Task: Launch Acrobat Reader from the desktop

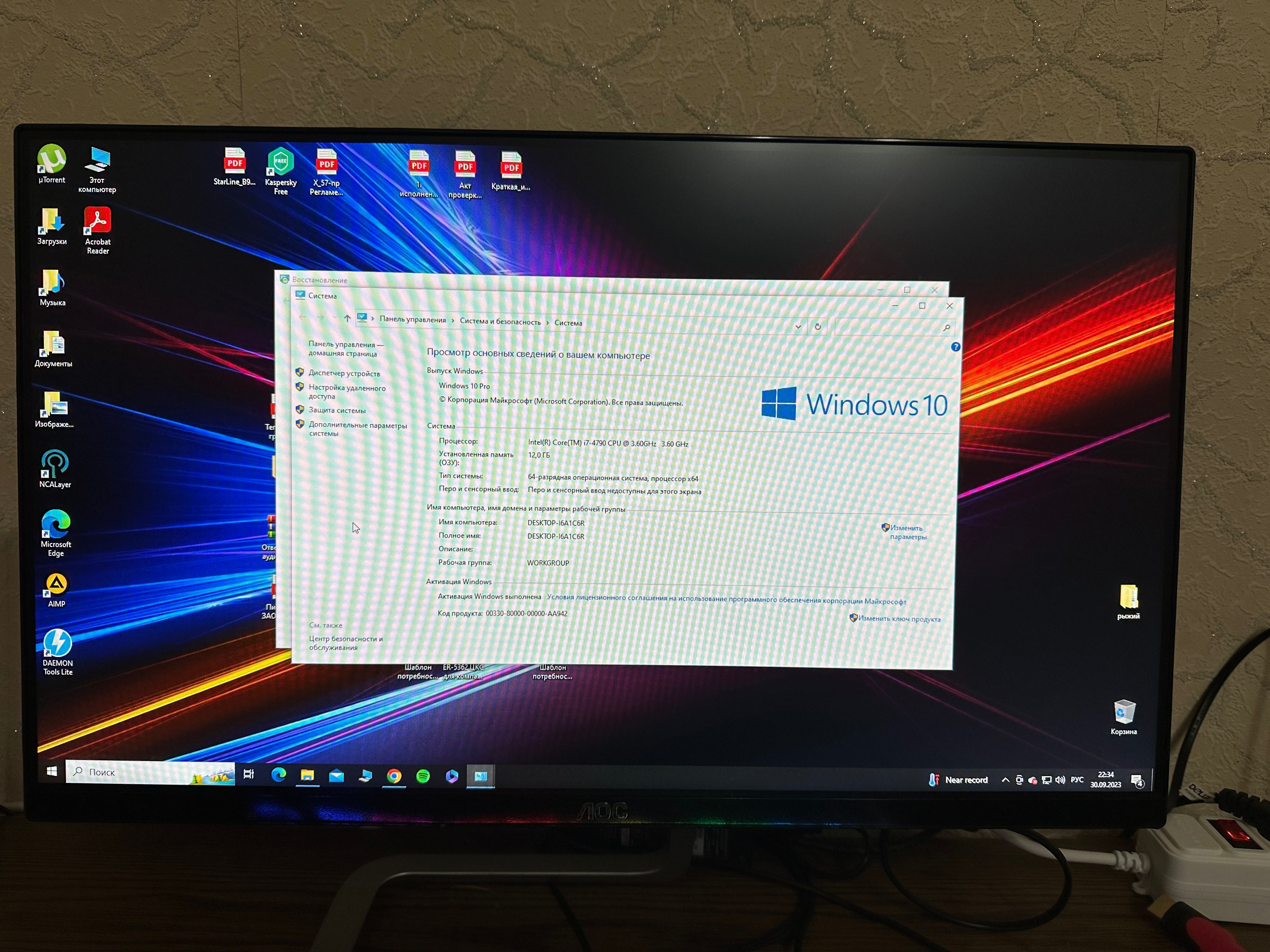Action: point(98,231)
